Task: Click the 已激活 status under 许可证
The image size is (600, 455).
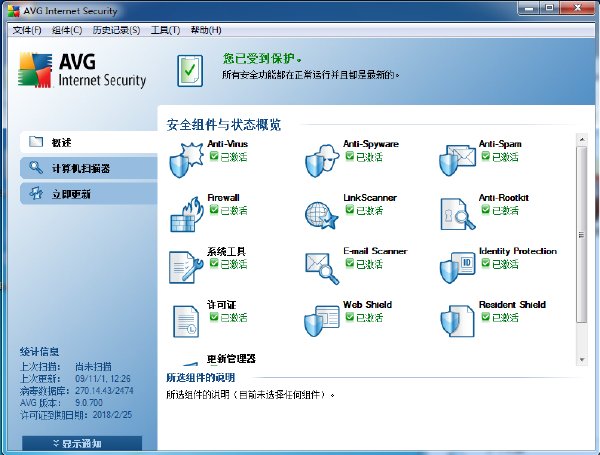Action: (234, 317)
